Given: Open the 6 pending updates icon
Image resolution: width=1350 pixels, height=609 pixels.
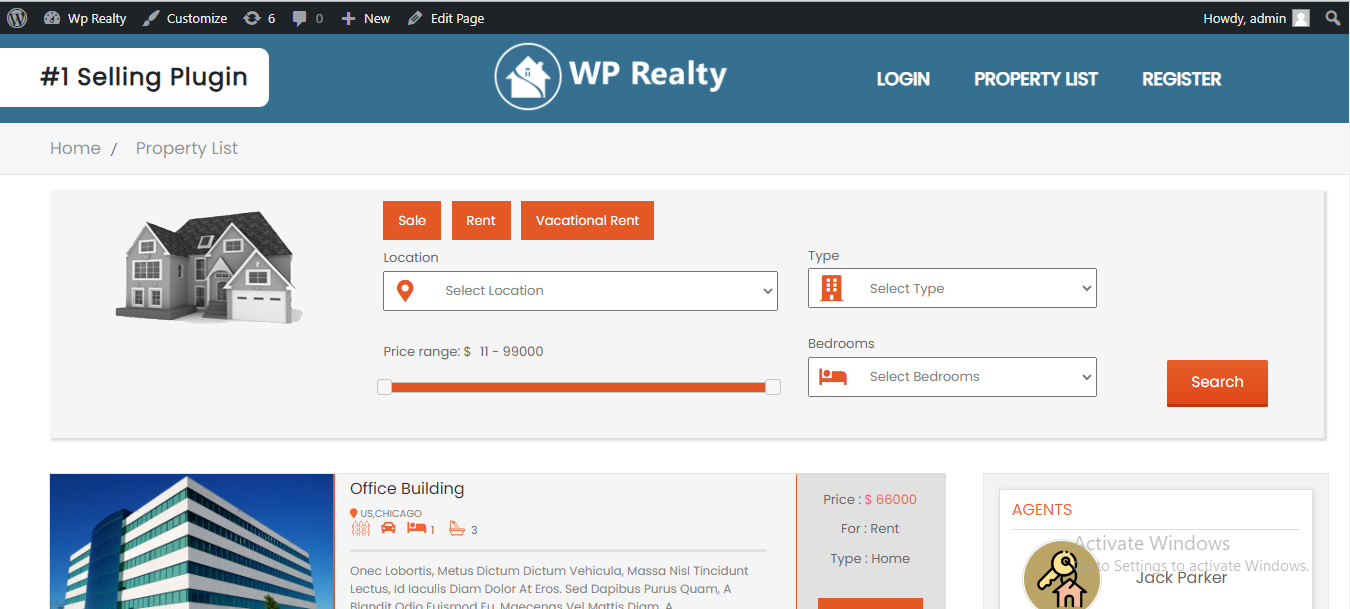Looking at the screenshot, I should (x=259, y=18).
